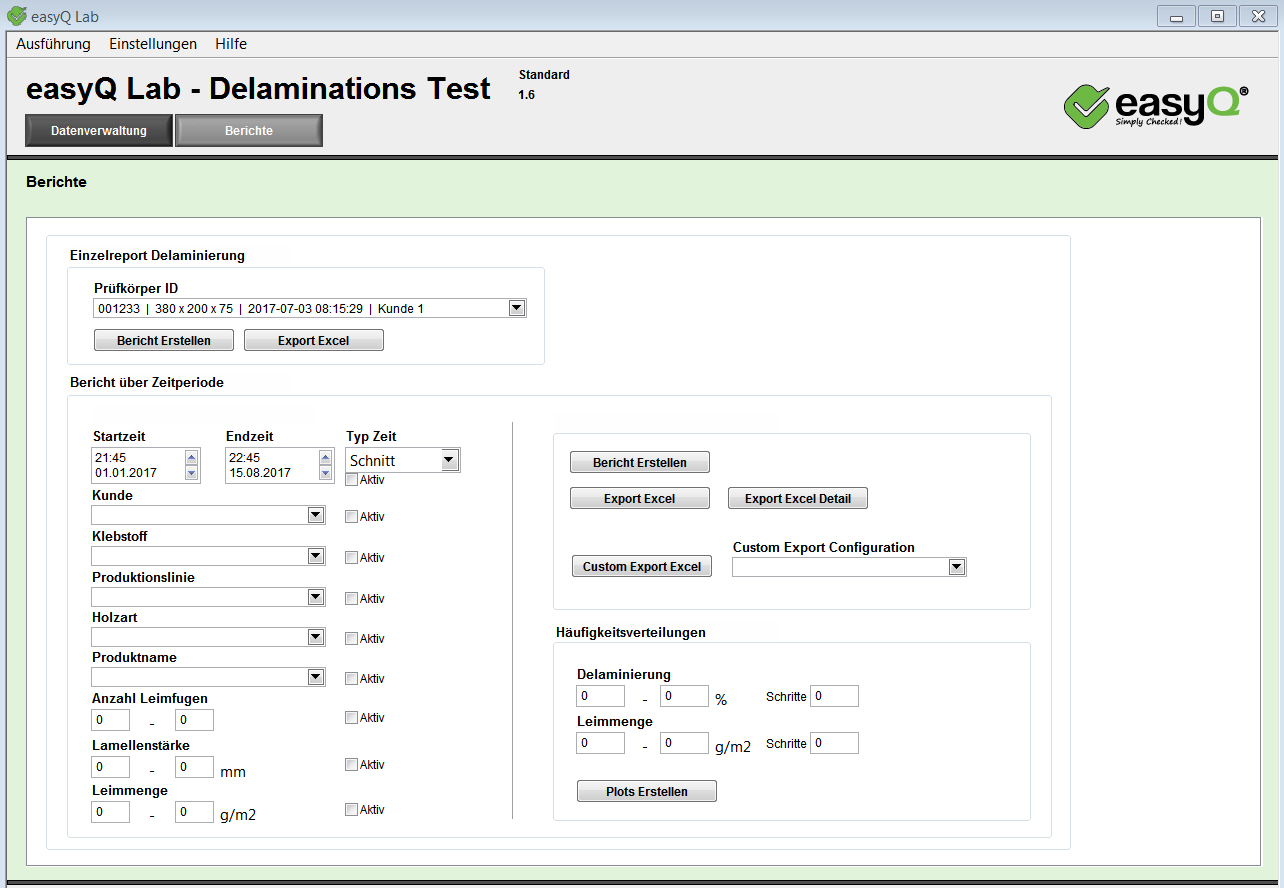Toggle the Aktiv checkbox for Klebstoff
This screenshot has width=1284, height=888.
click(351, 558)
